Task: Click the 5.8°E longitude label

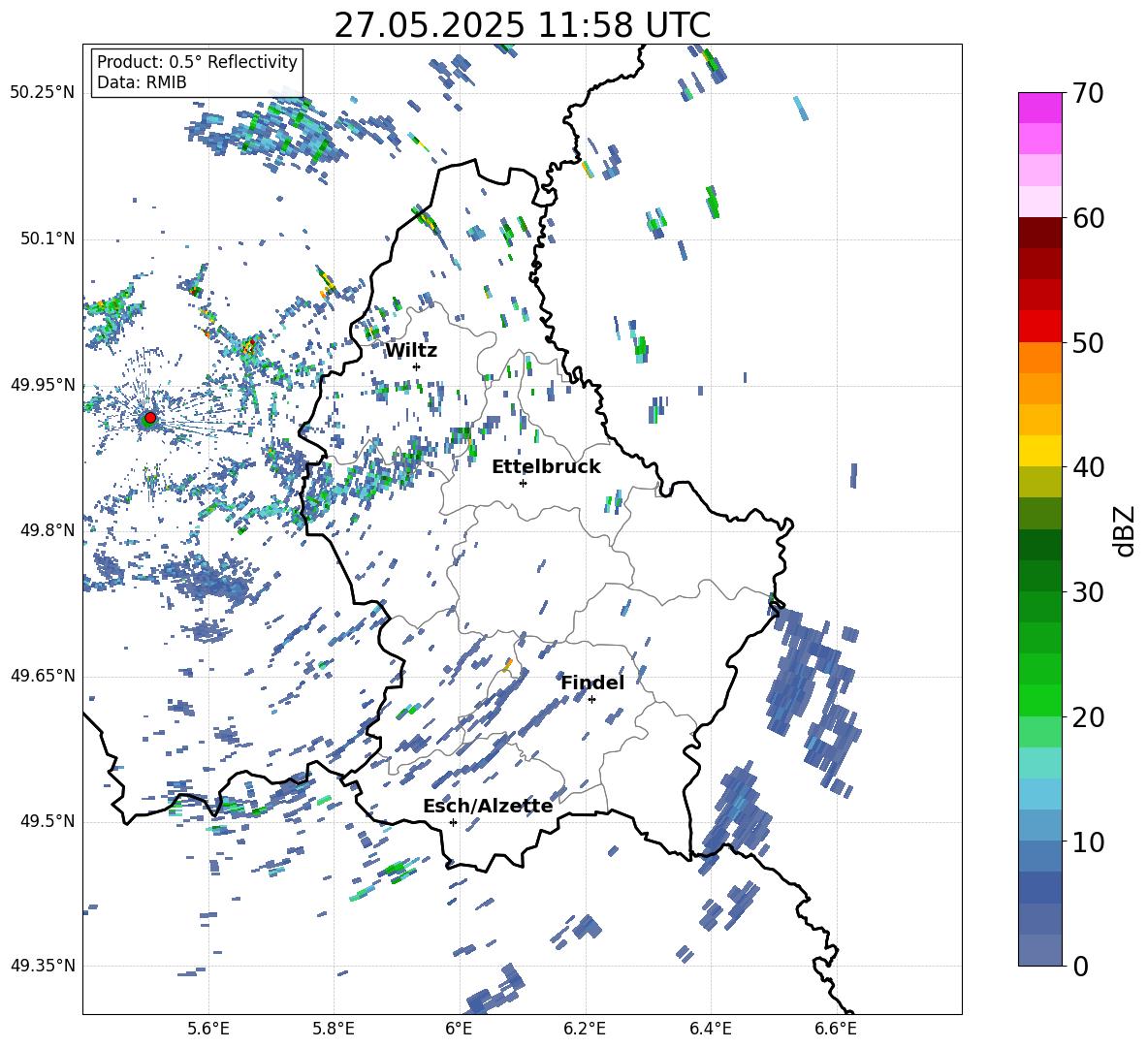Action: coord(334,1029)
